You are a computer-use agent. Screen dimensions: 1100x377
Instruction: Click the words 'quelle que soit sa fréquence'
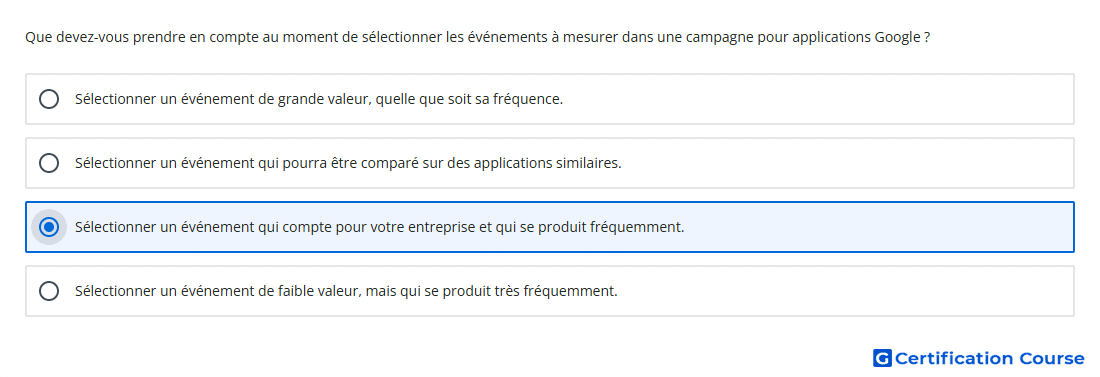click(469, 99)
